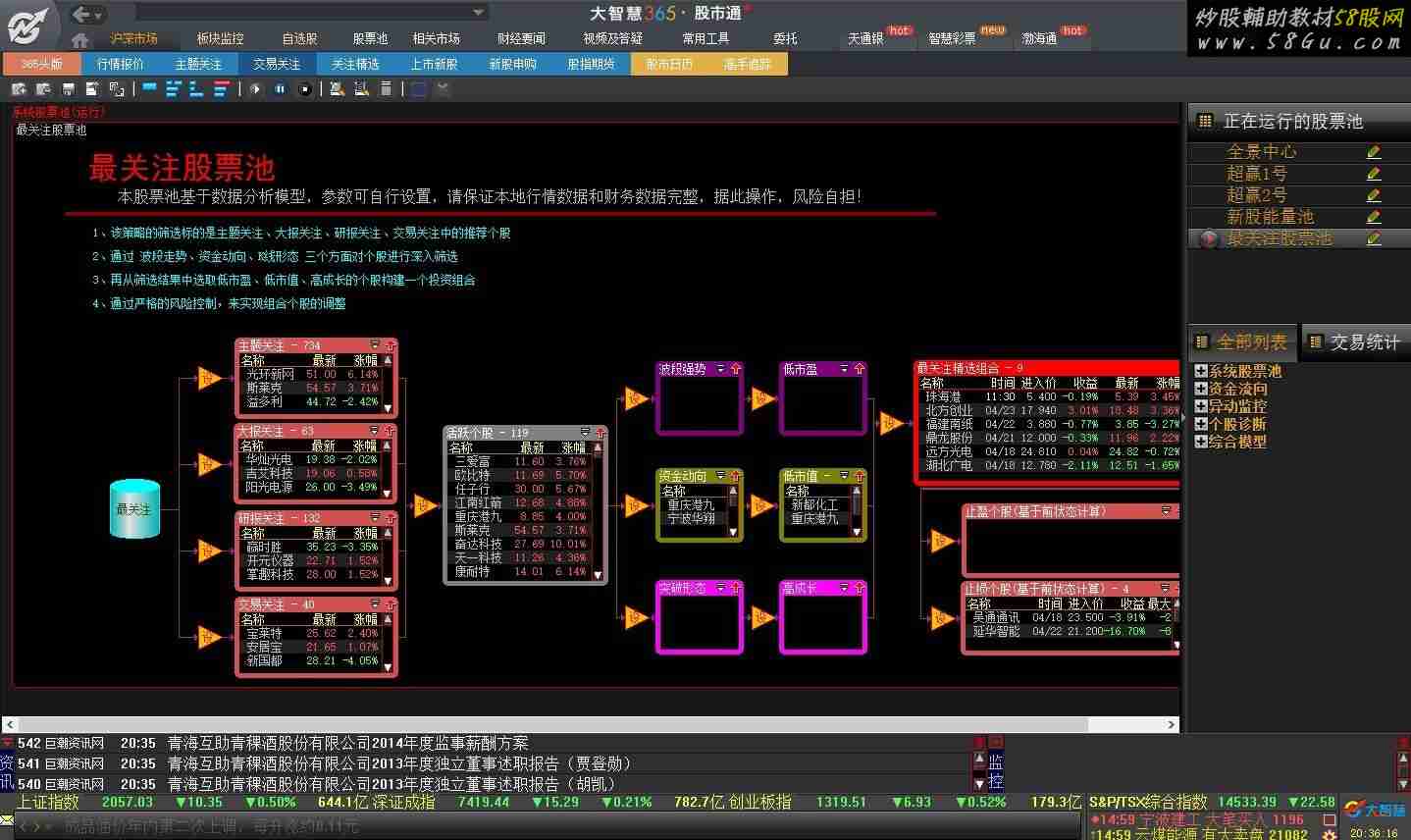Click the horizontal scrollbar under the canvas

[593, 724]
